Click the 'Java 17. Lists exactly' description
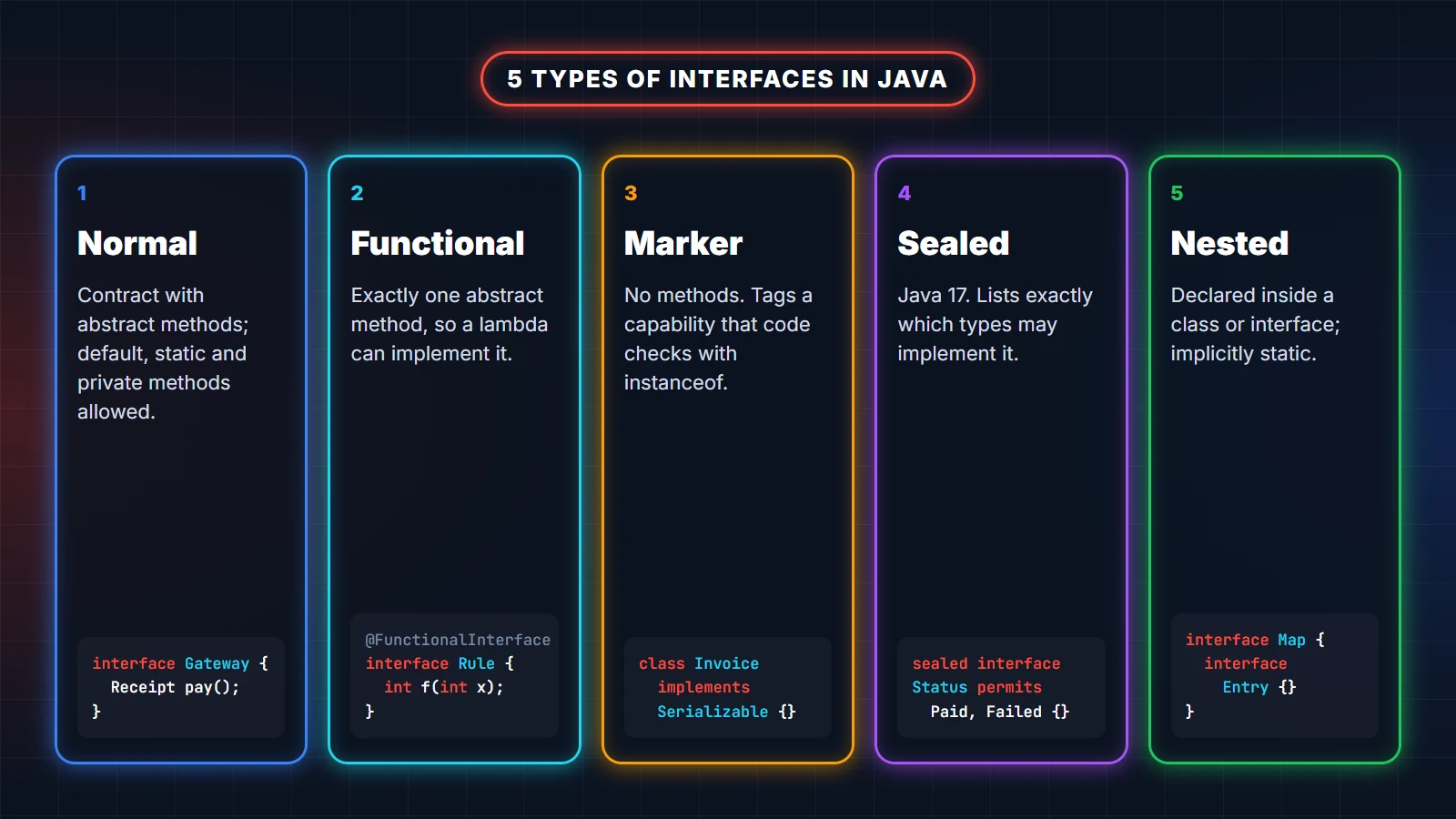1456x819 pixels. point(995,324)
